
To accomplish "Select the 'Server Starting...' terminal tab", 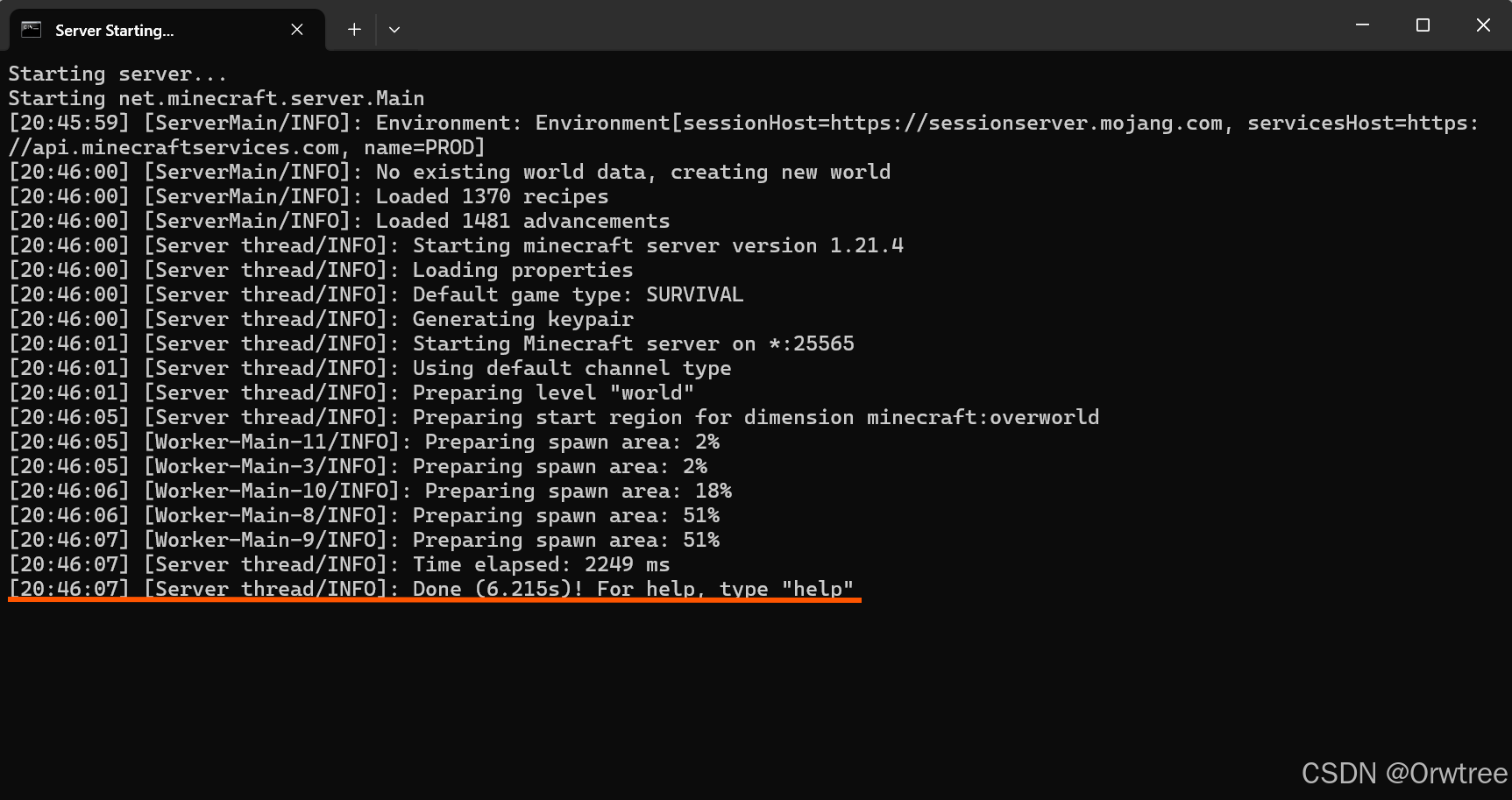I will 167,30.
